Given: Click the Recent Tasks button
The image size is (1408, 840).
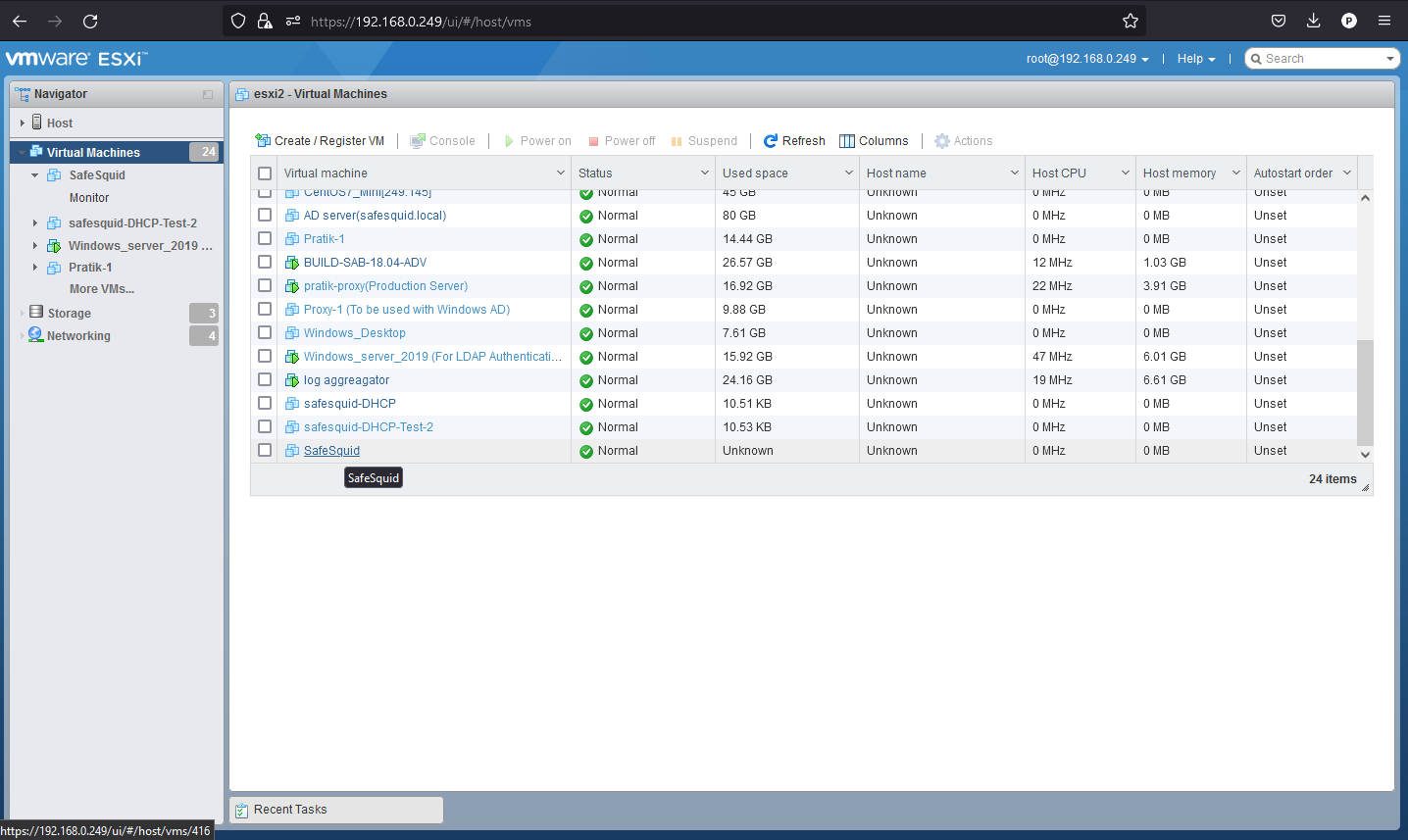Looking at the screenshot, I should pyautogui.click(x=336, y=810).
